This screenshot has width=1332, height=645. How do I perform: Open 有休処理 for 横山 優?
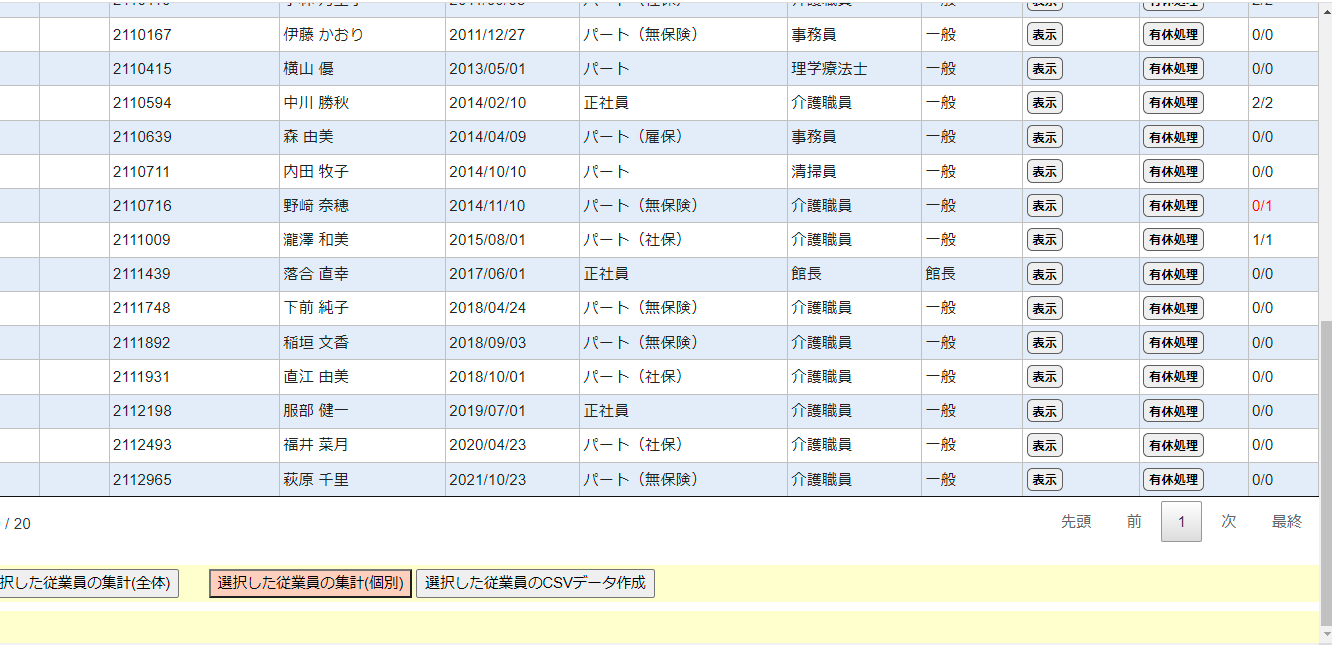coord(1172,69)
